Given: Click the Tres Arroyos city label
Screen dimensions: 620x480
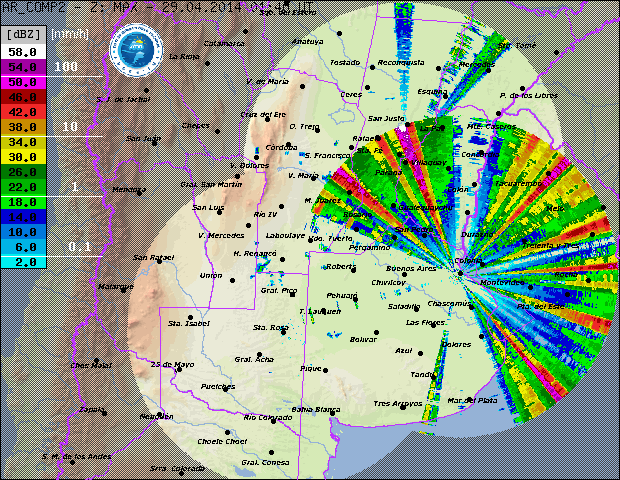Looking at the screenshot, I should [398, 403].
